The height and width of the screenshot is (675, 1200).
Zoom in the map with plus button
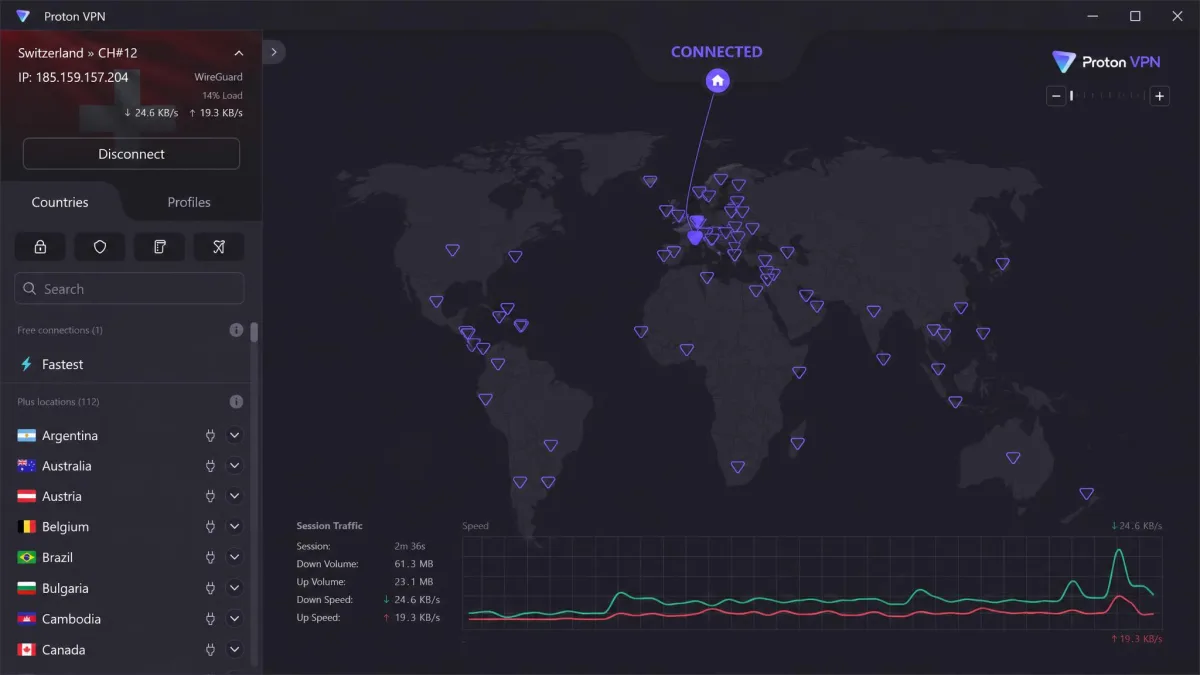coord(1160,96)
